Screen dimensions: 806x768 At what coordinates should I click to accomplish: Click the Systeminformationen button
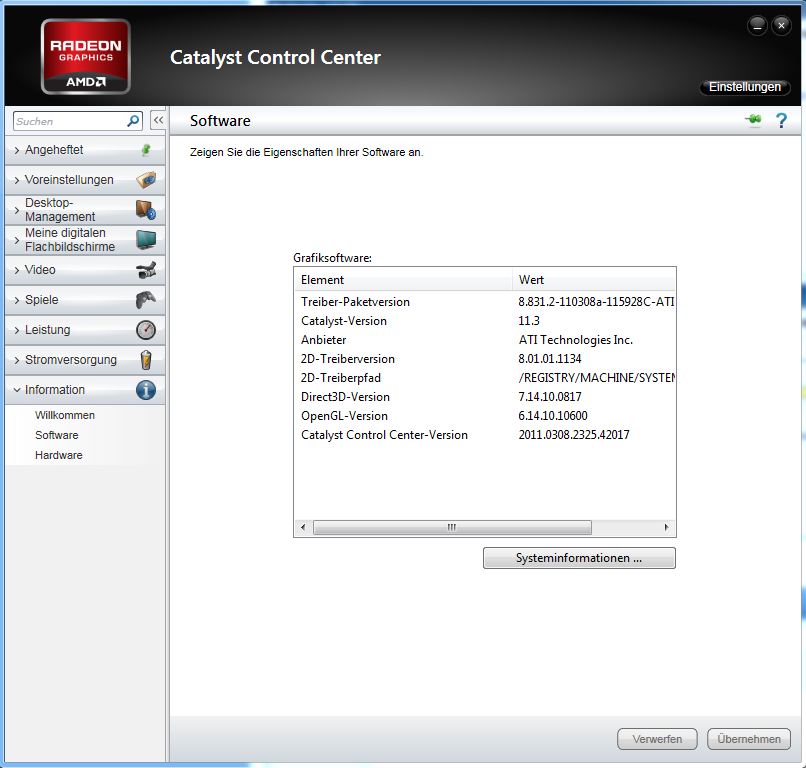click(x=579, y=558)
